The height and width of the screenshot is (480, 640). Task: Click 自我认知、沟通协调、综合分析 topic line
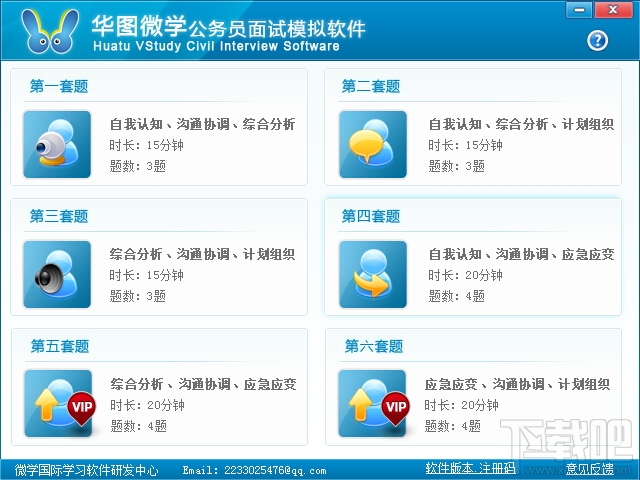(x=202, y=124)
